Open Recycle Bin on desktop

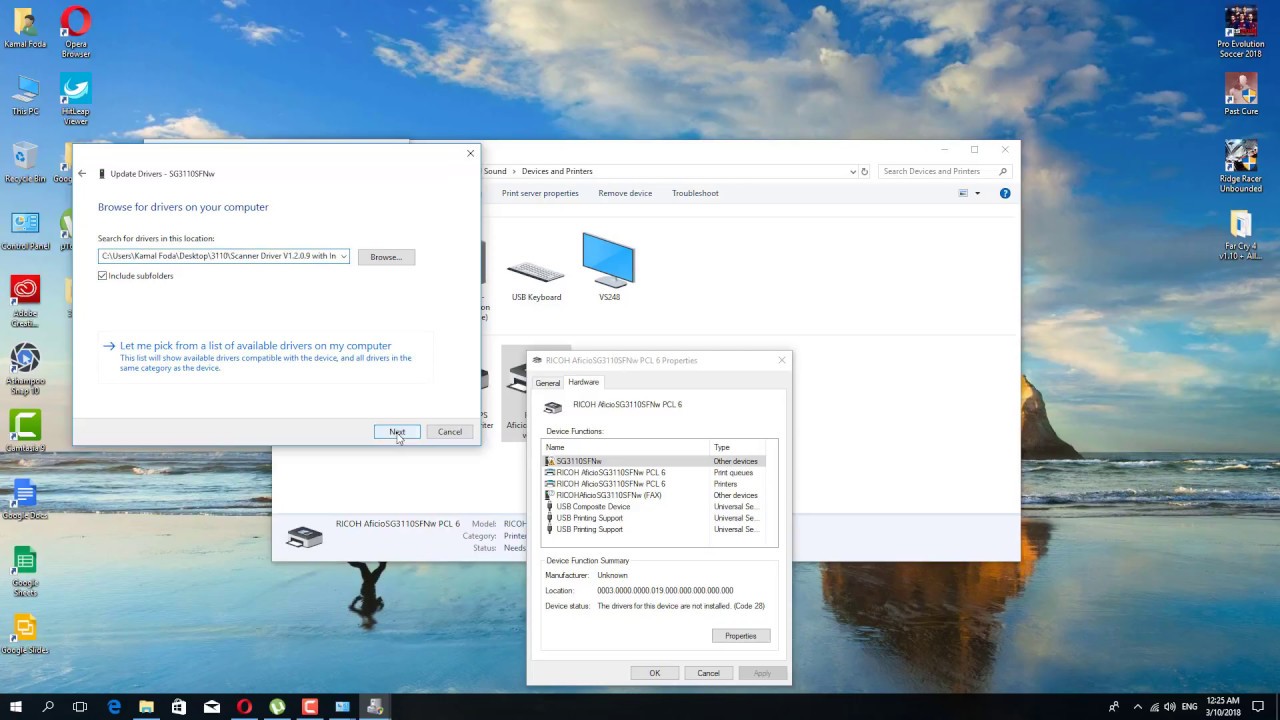click(25, 163)
